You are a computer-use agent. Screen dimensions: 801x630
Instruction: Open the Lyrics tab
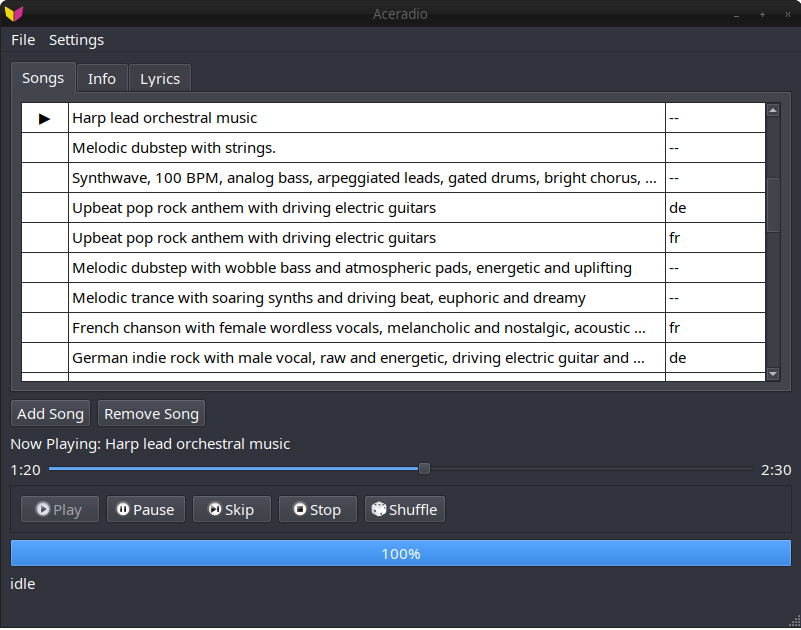pos(159,78)
